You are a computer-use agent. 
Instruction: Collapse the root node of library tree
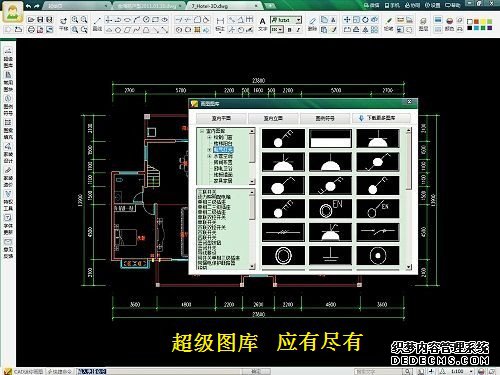tap(202, 131)
